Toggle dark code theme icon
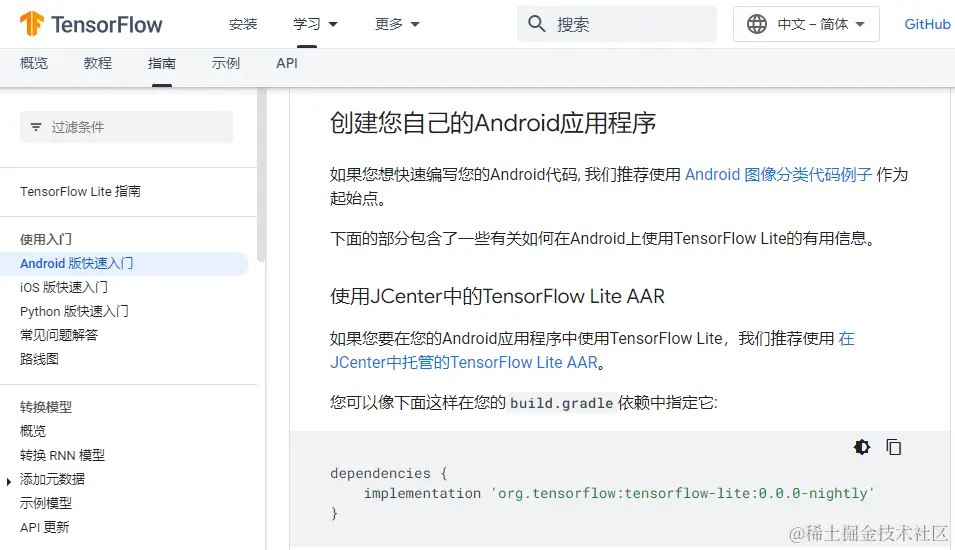Image resolution: width=955 pixels, height=550 pixels. [862, 447]
